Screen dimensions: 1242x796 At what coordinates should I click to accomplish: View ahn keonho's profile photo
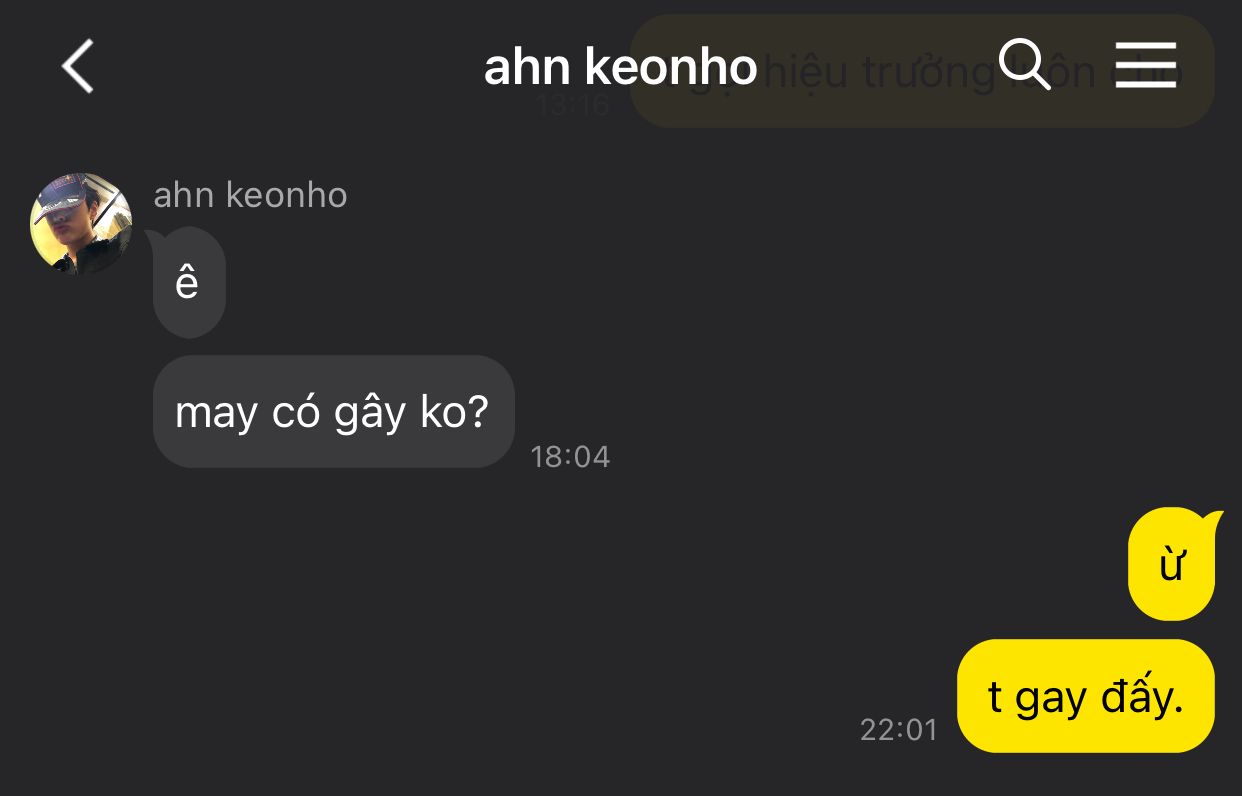(81, 223)
